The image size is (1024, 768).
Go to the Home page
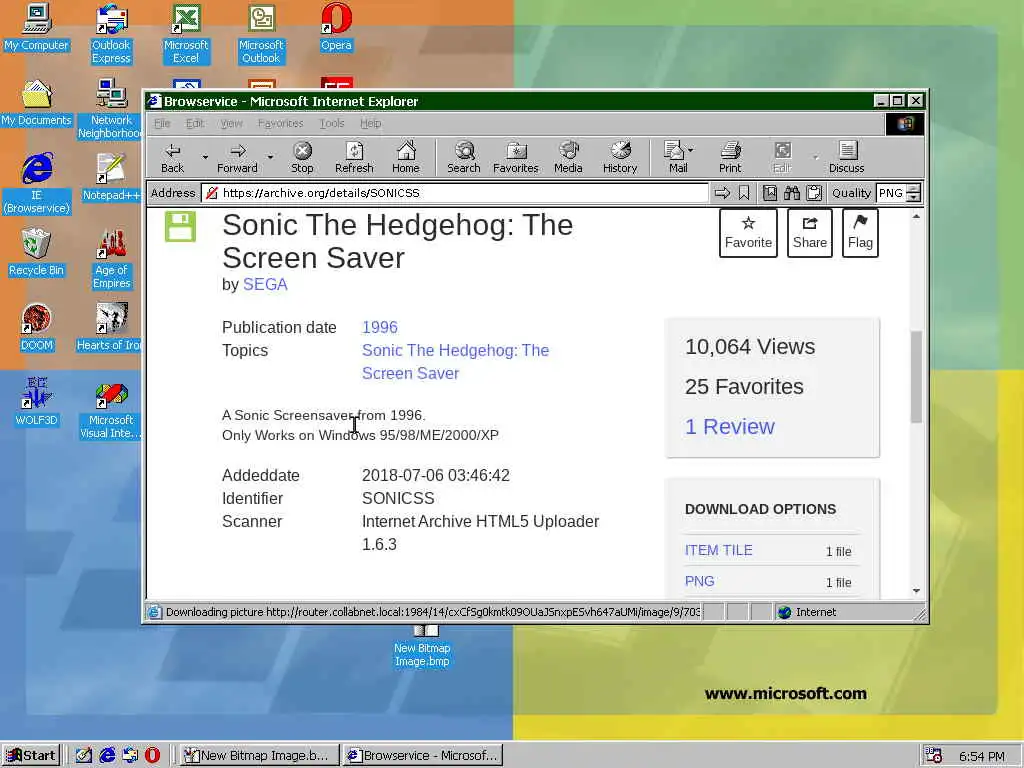[406, 158]
